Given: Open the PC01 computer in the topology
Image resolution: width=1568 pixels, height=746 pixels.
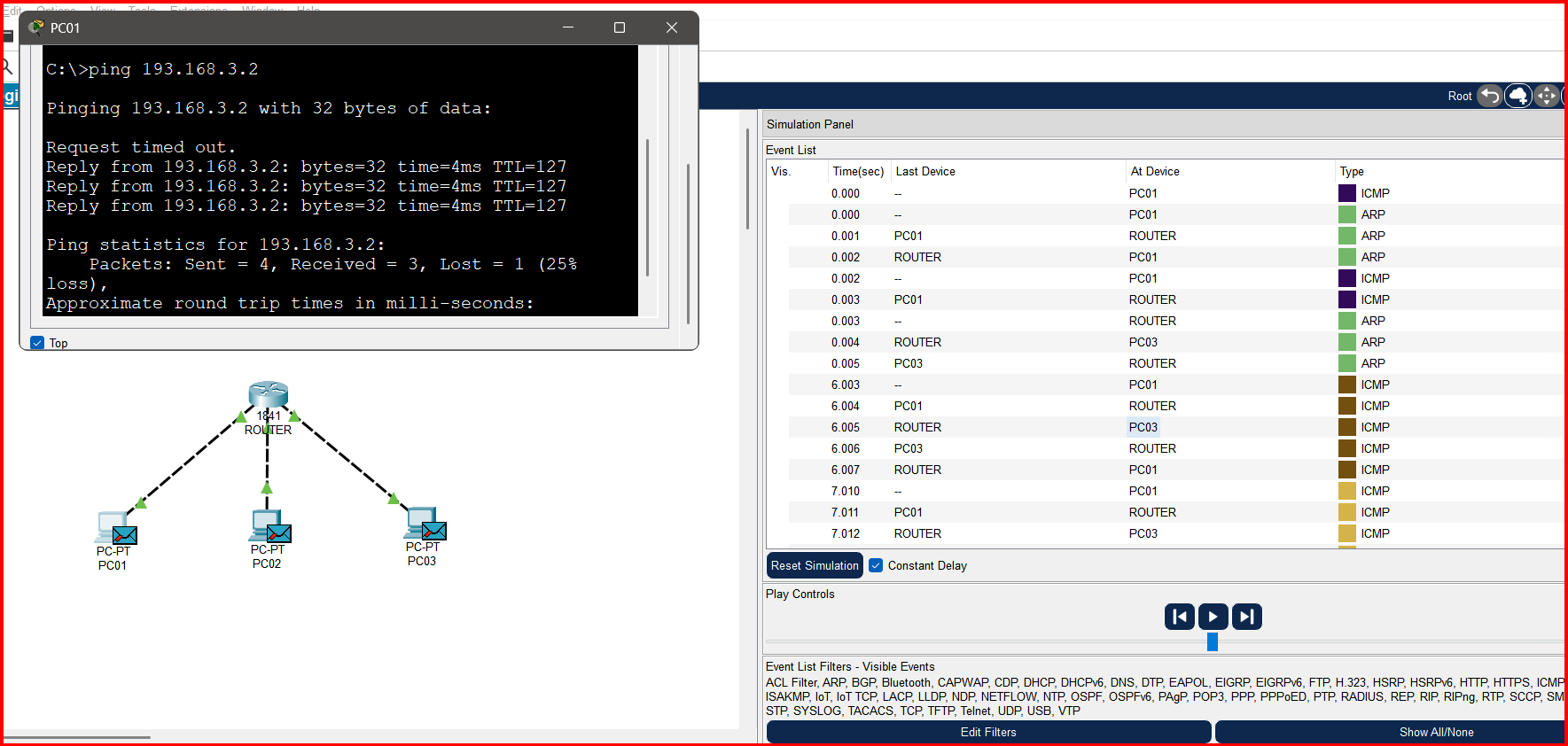Looking at the screenshot, I should click(110, 526).
